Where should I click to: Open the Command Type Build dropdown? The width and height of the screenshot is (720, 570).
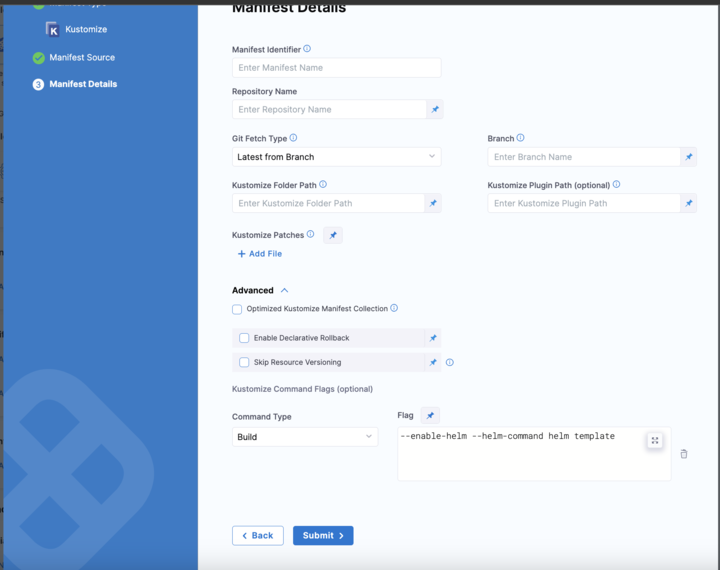coord(304,437)
